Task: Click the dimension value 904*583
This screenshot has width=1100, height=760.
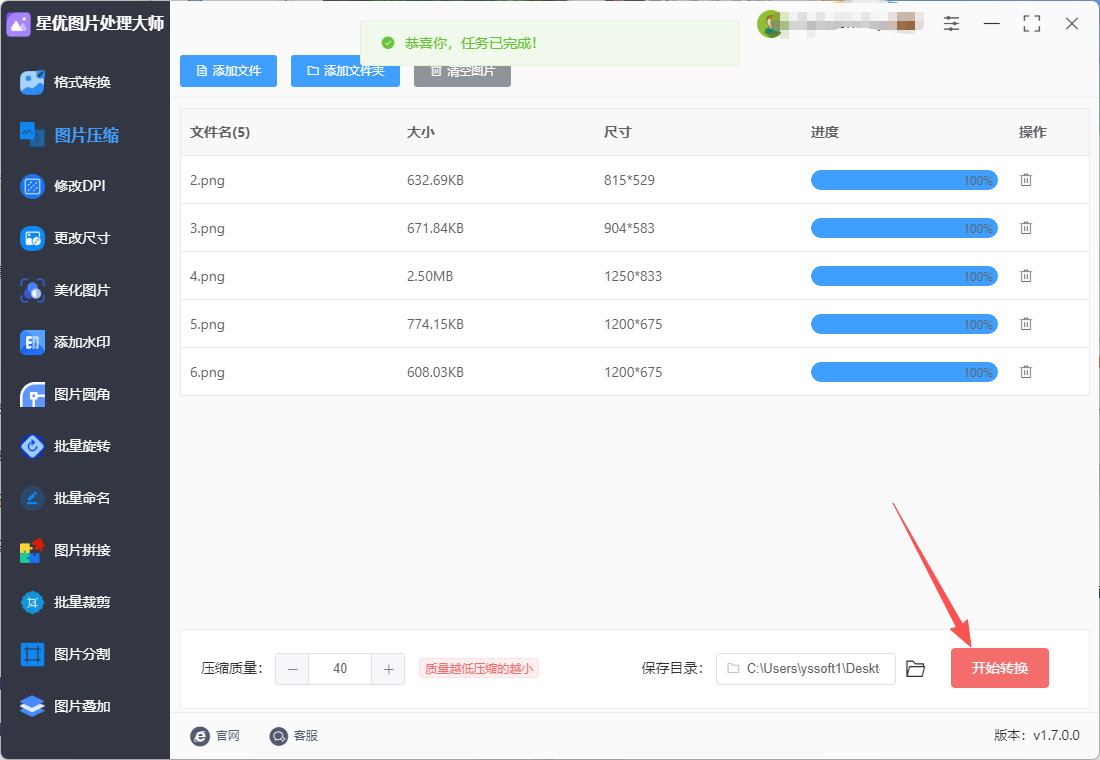Action: click(629, 228)
